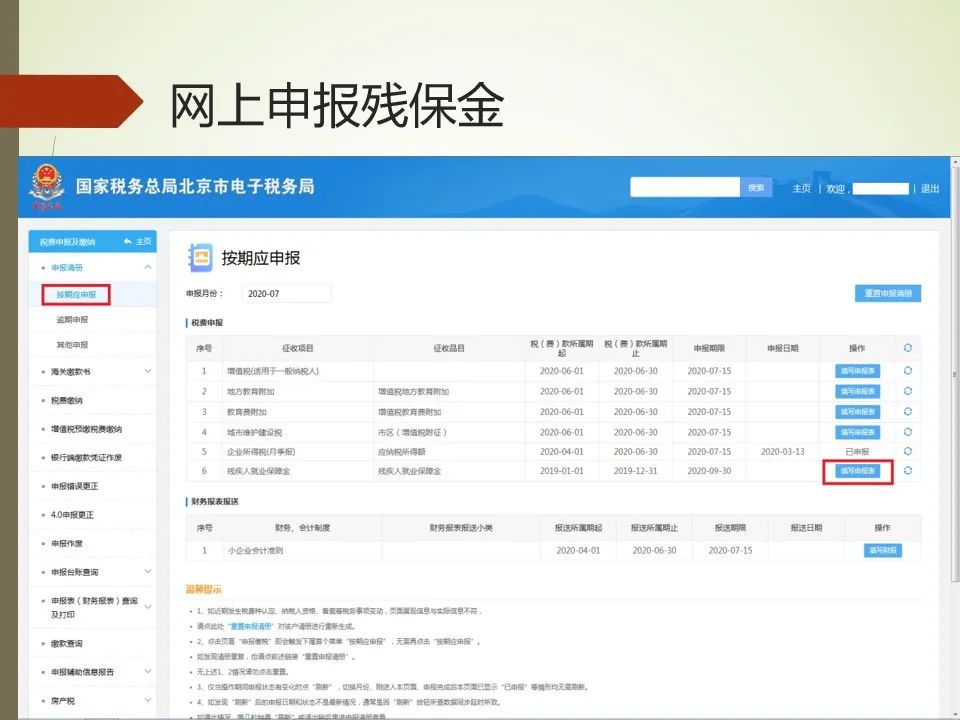Screen dimensions: 960x720
Task: Focus the header search box
Action: coord(685,187)
